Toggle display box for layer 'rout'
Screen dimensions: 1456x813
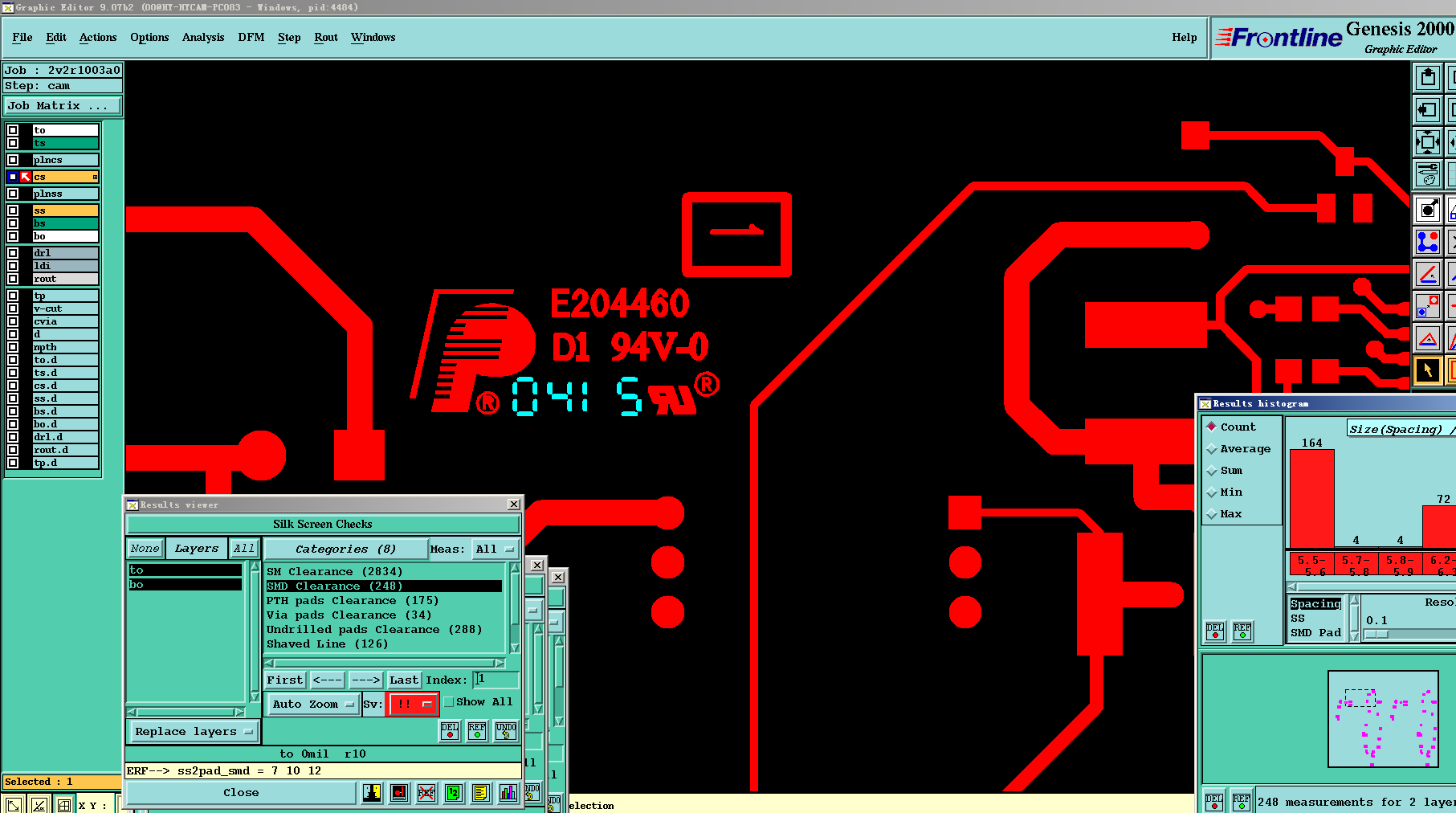pyautogui.click(x=13, y=279)
